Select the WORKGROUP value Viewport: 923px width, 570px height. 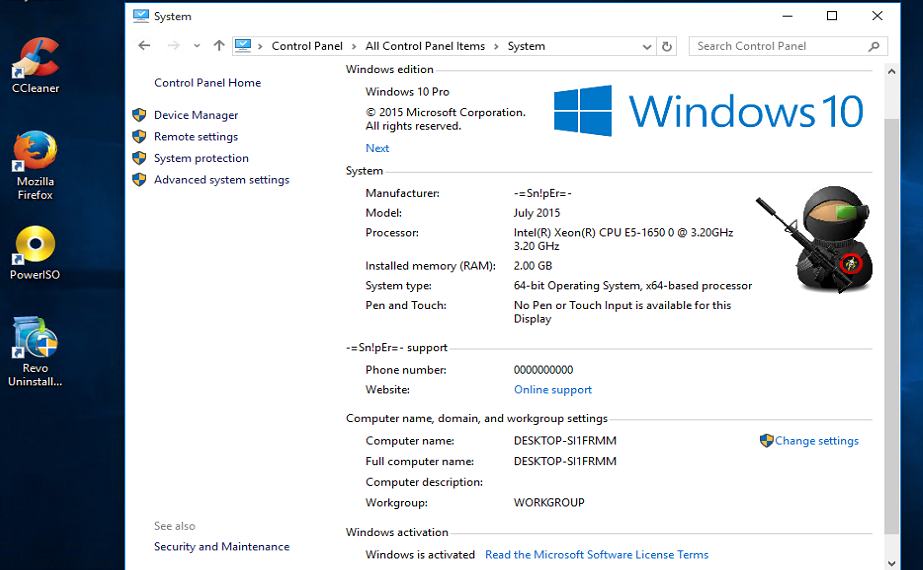[x=549, y=503]
